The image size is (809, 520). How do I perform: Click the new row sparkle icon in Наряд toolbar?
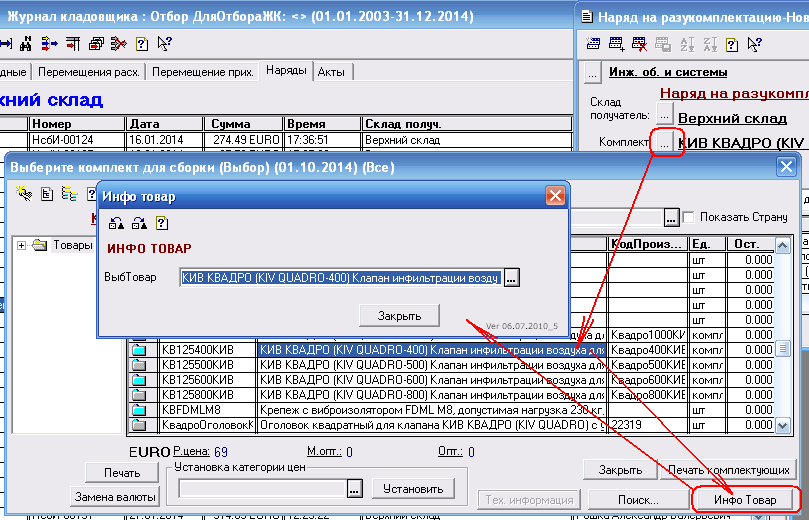pyautogui.click(x=593, y=44)
